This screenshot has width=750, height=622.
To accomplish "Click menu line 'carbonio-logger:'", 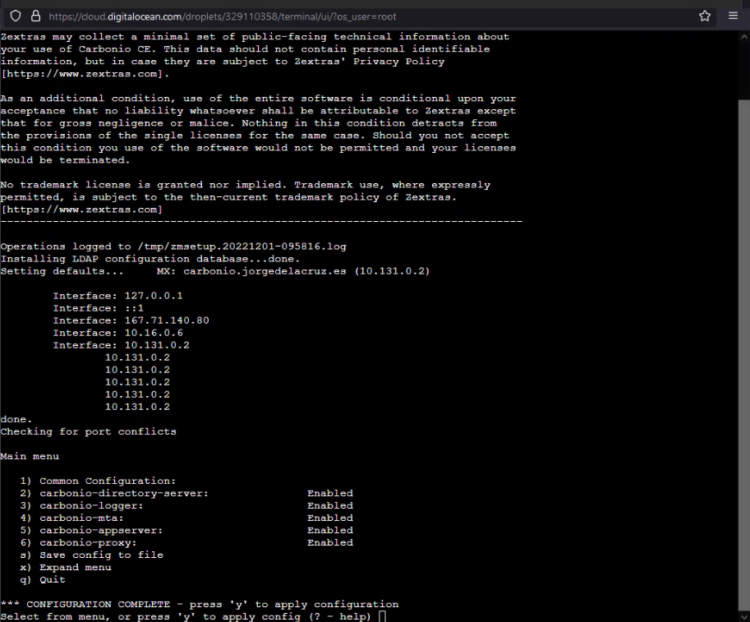I will tap(91, 506).
